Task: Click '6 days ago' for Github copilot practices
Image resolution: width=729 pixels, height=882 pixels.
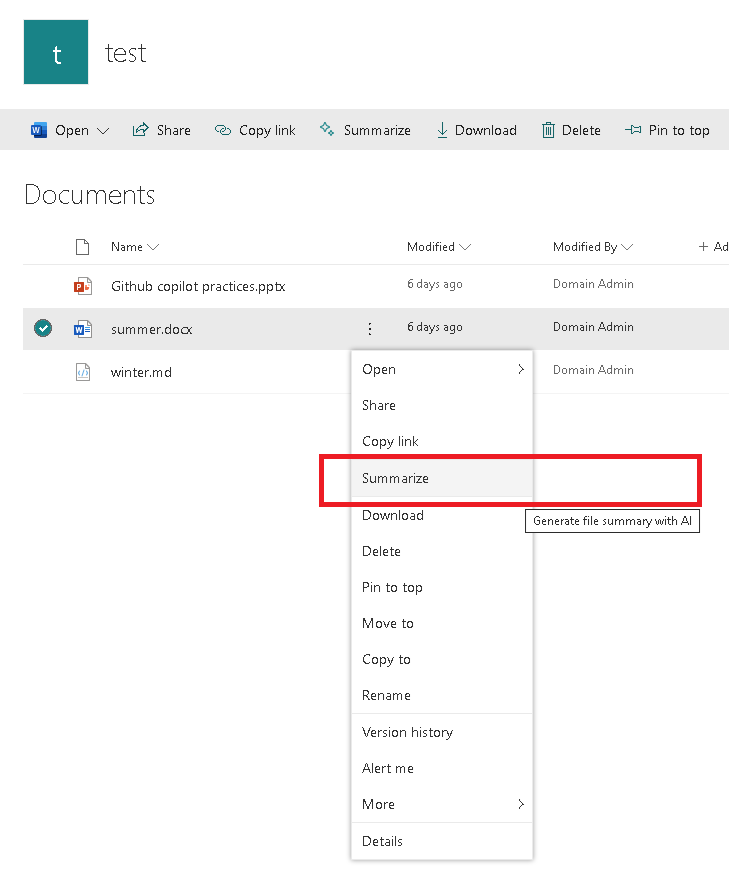Action: (x=435, y=284)
